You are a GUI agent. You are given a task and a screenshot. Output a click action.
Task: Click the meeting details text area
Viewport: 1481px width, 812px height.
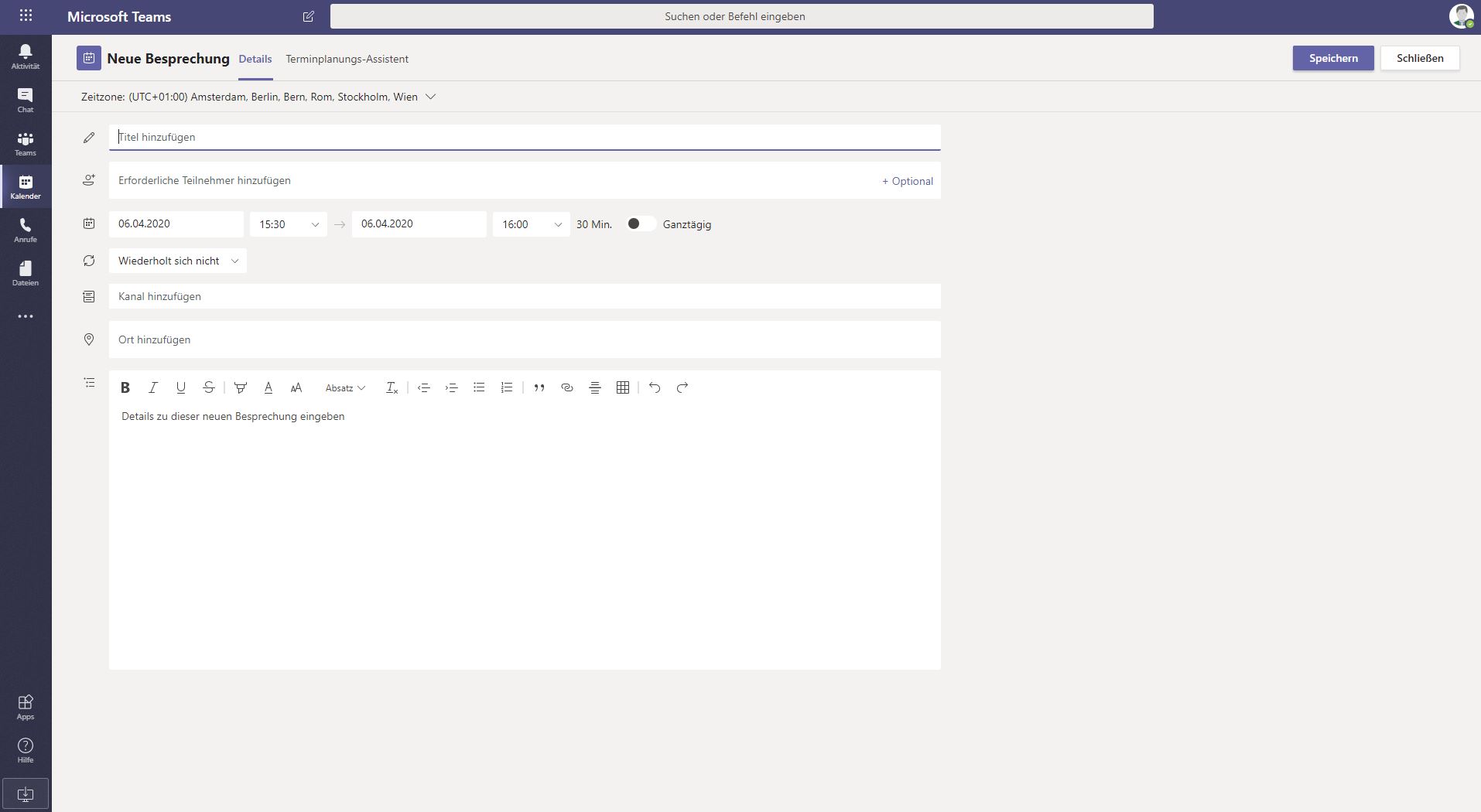[x=525, y=537]
